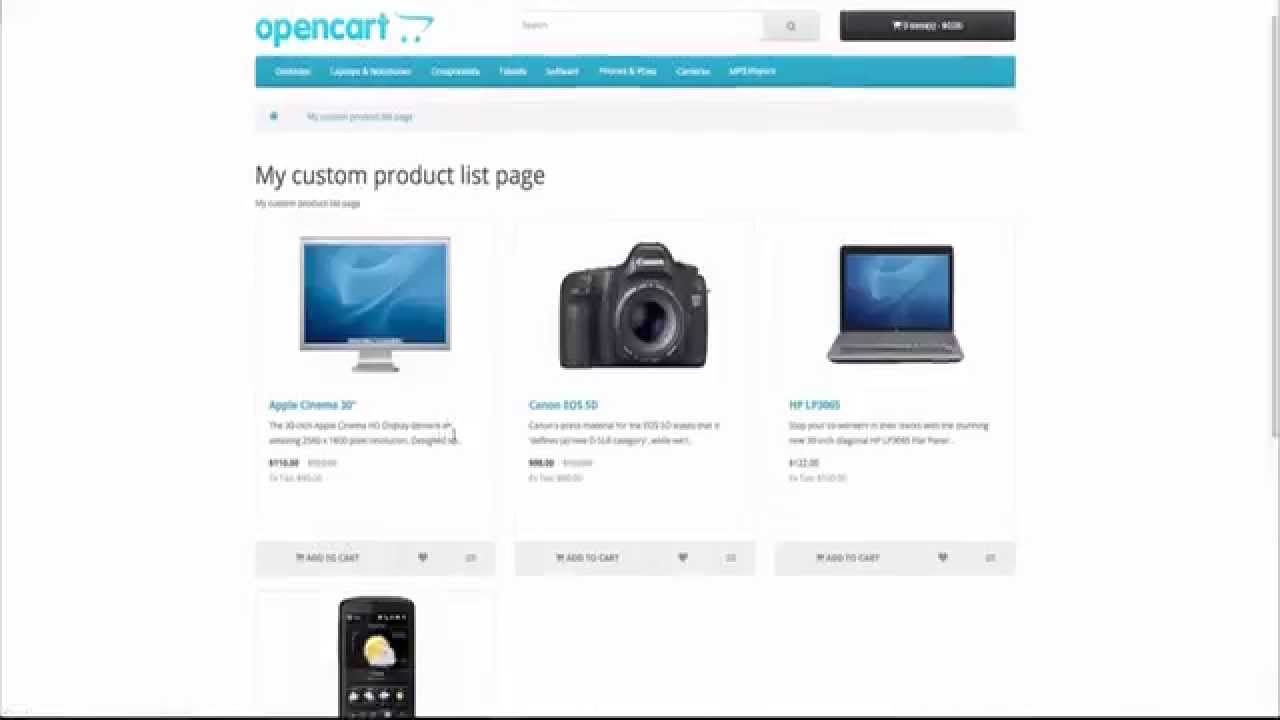The height and width of the screenshot is (720, 1280).
Task: Select the Cameras menu item
Action: [693, 72]
